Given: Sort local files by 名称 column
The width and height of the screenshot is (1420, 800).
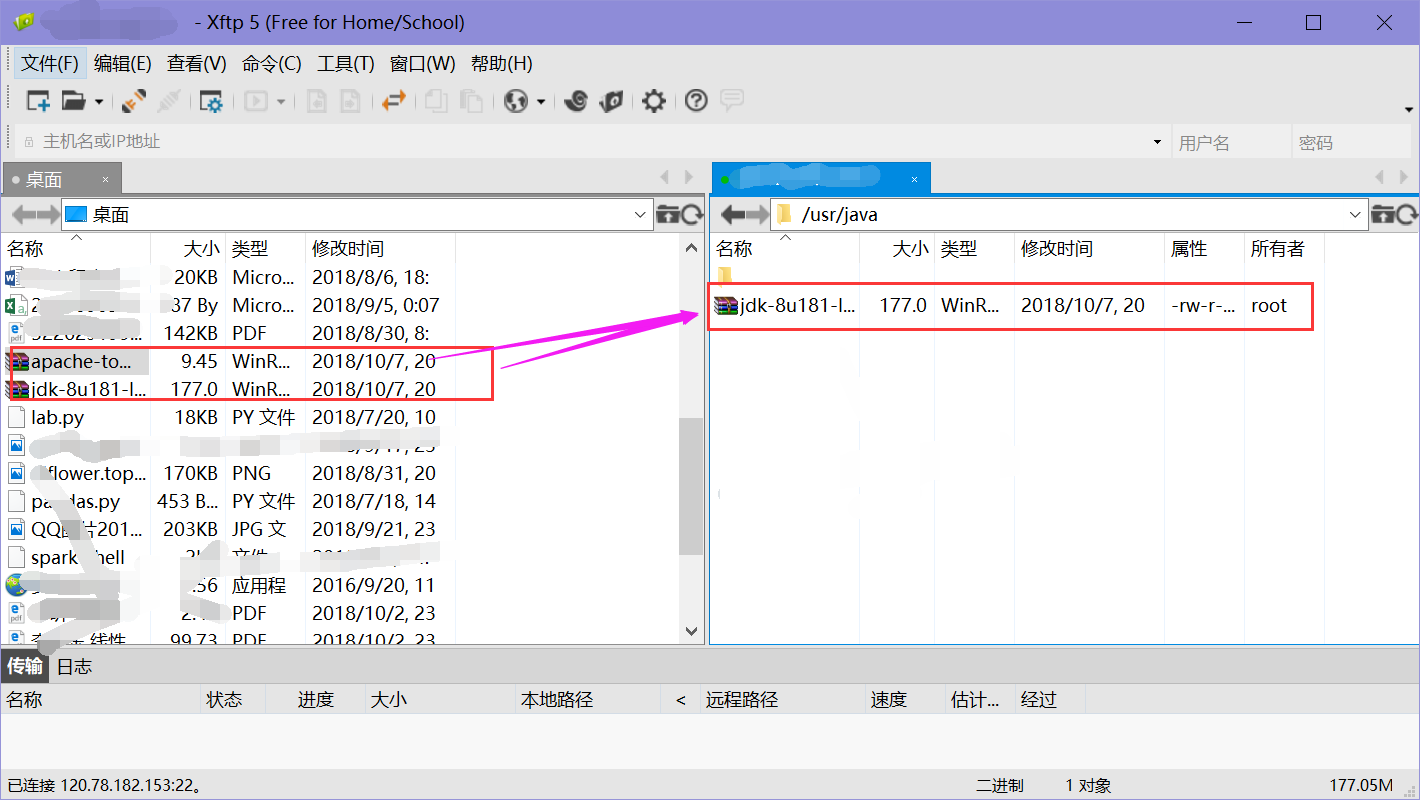Looking at the screenshot, I should pyautogui.click(x=76, y=249).
